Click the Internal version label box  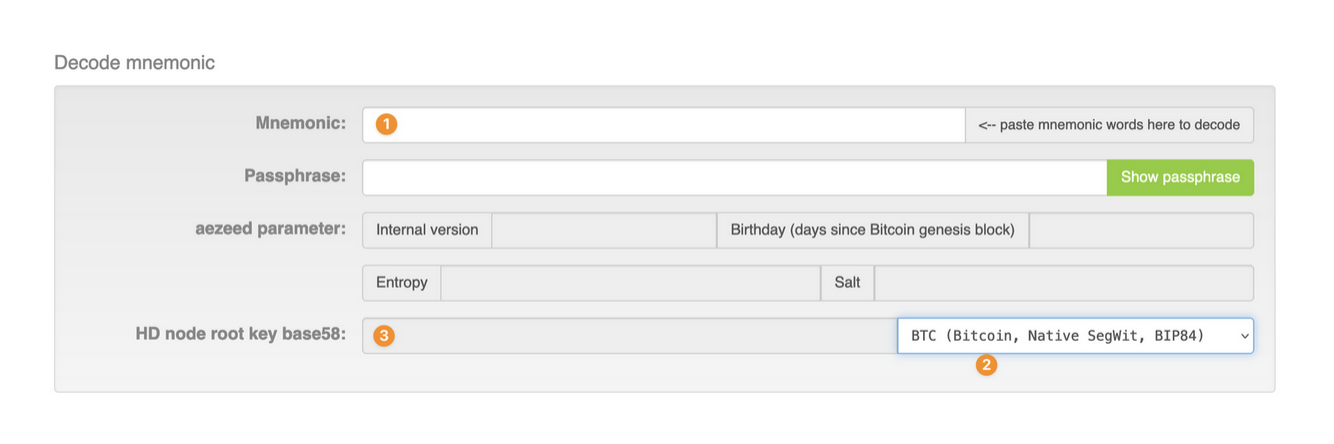click(427, 230)
